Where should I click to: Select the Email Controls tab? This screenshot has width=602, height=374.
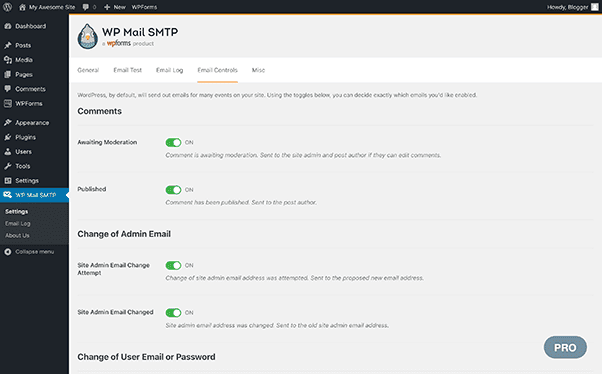coord(217,70)
